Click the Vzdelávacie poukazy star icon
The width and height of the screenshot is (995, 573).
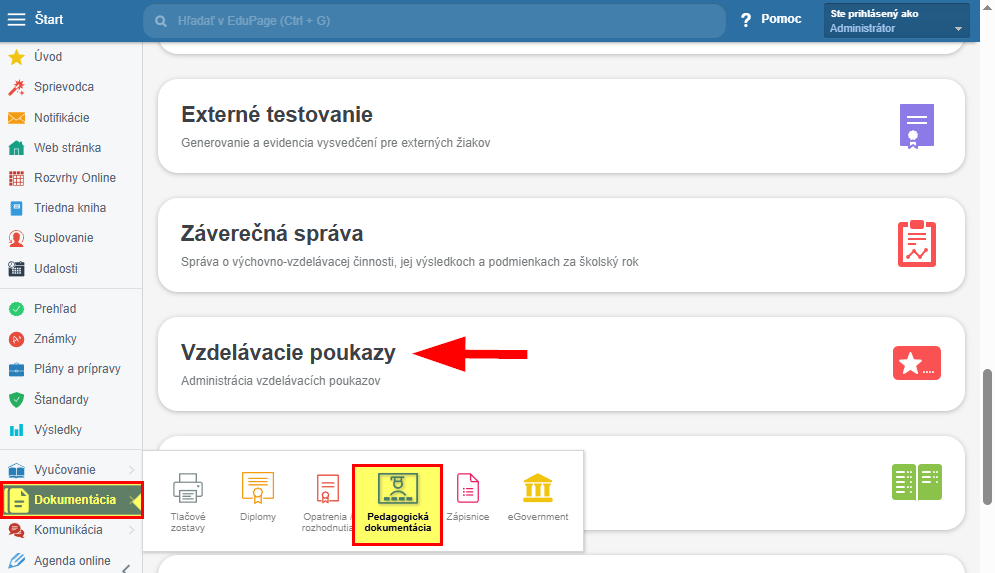click(x=916, y=364)
